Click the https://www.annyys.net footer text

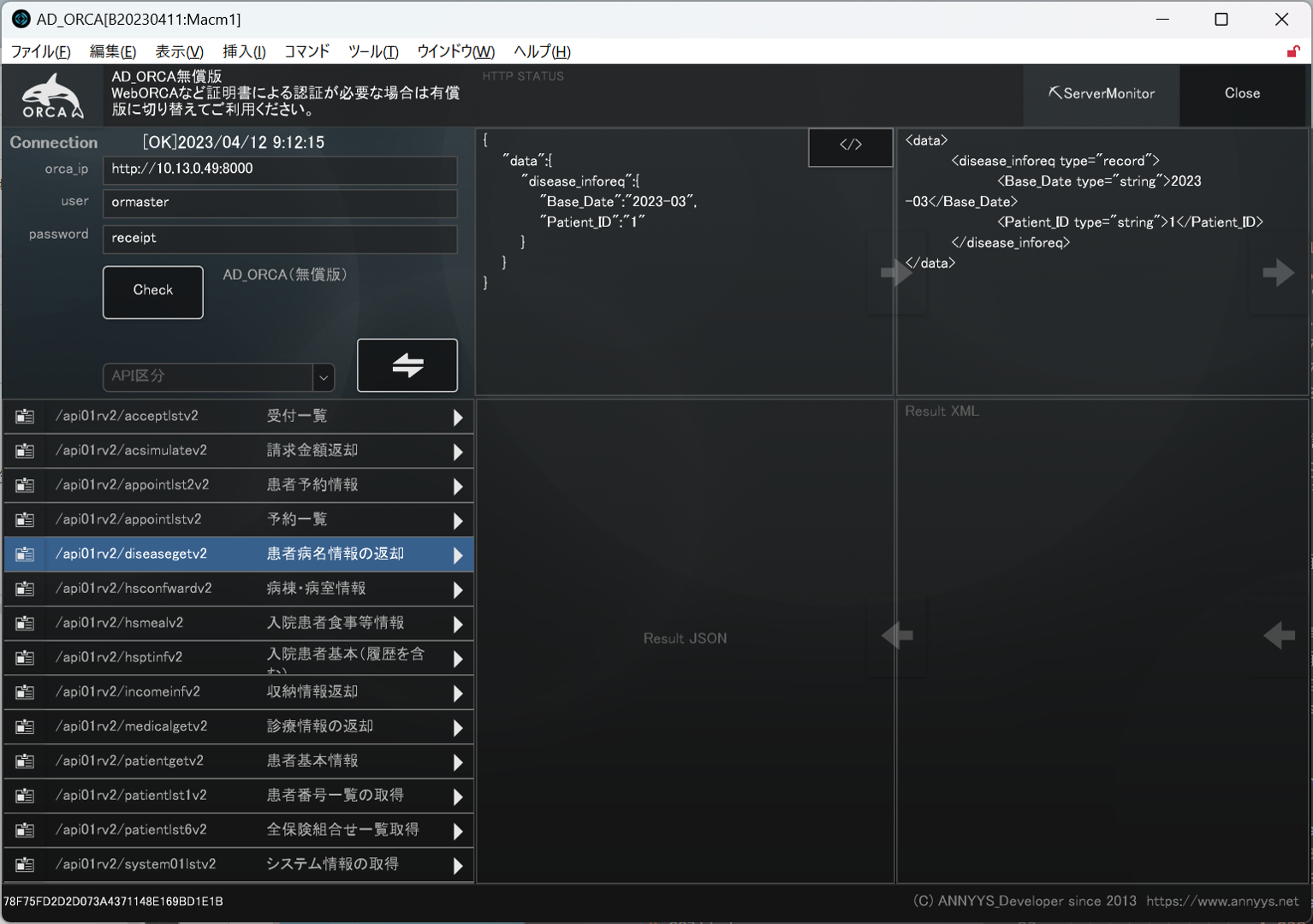pyautogui.click(x=1222, y=901)
